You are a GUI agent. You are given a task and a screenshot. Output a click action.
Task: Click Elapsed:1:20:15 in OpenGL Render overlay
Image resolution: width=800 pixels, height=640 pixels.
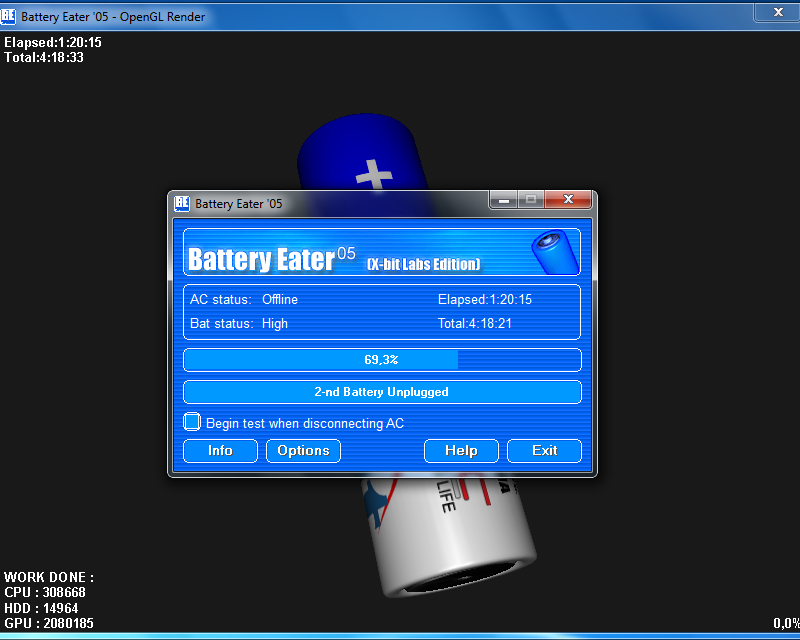[x=53, y=42]
